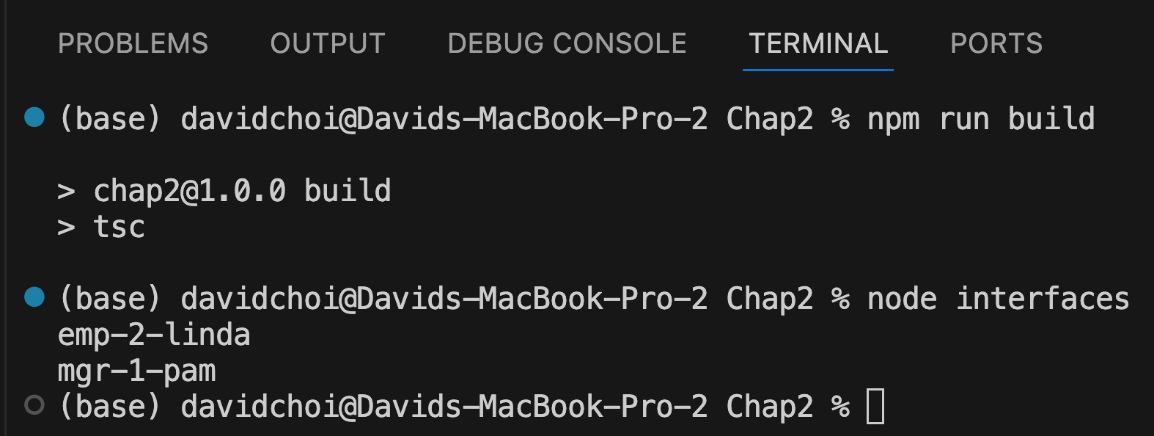
Task: Open the OUTPUT panel tab
Action: [328, 44]
